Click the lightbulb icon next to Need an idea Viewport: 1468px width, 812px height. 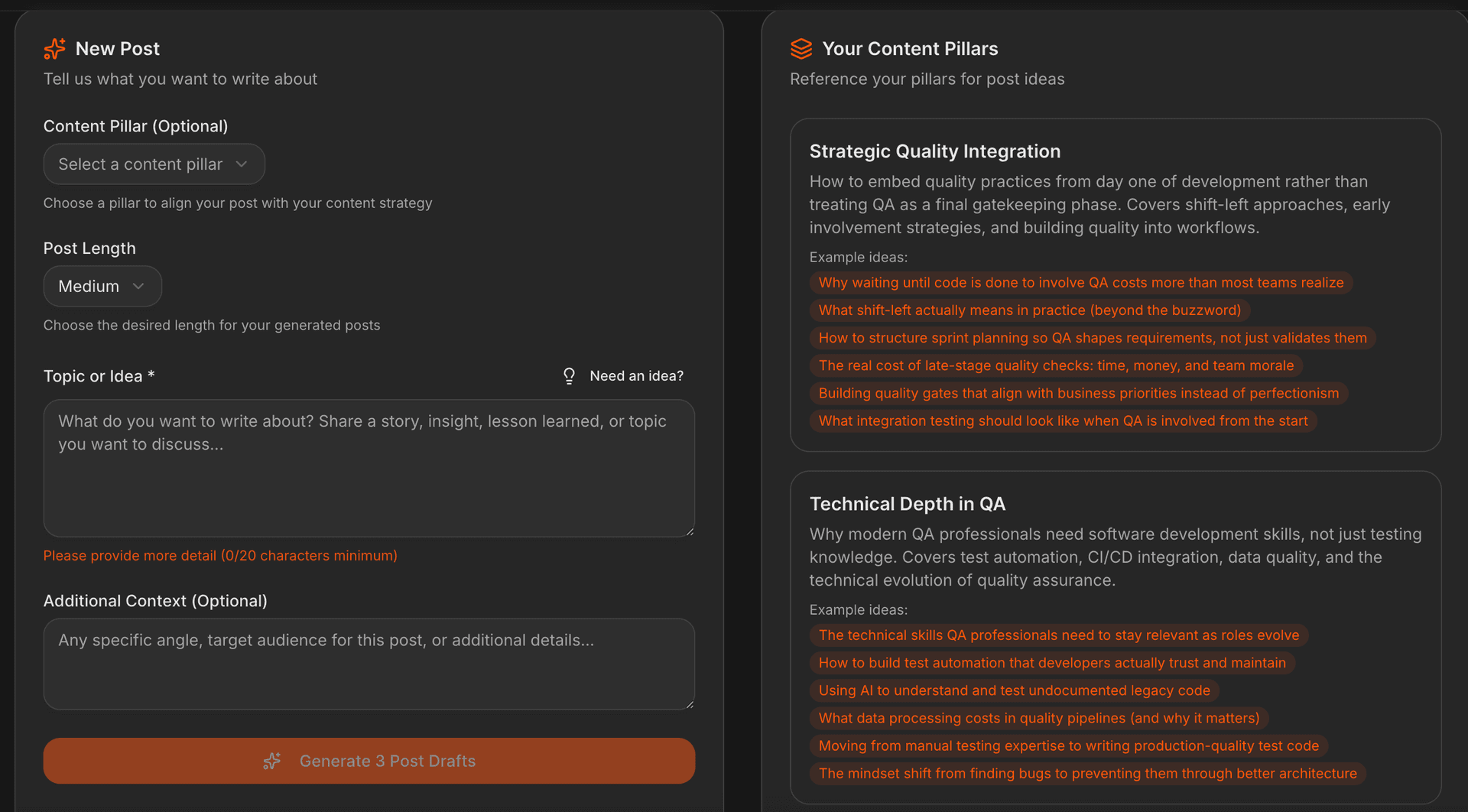tap(569, 375)
